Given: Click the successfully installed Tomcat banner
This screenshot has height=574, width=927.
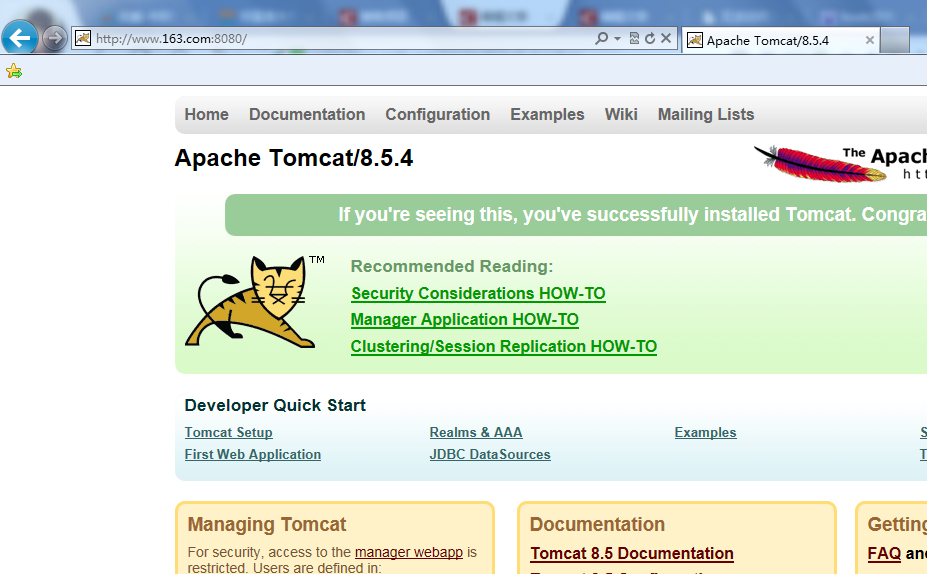Looking at the screenshot, I should pos(576,215).
